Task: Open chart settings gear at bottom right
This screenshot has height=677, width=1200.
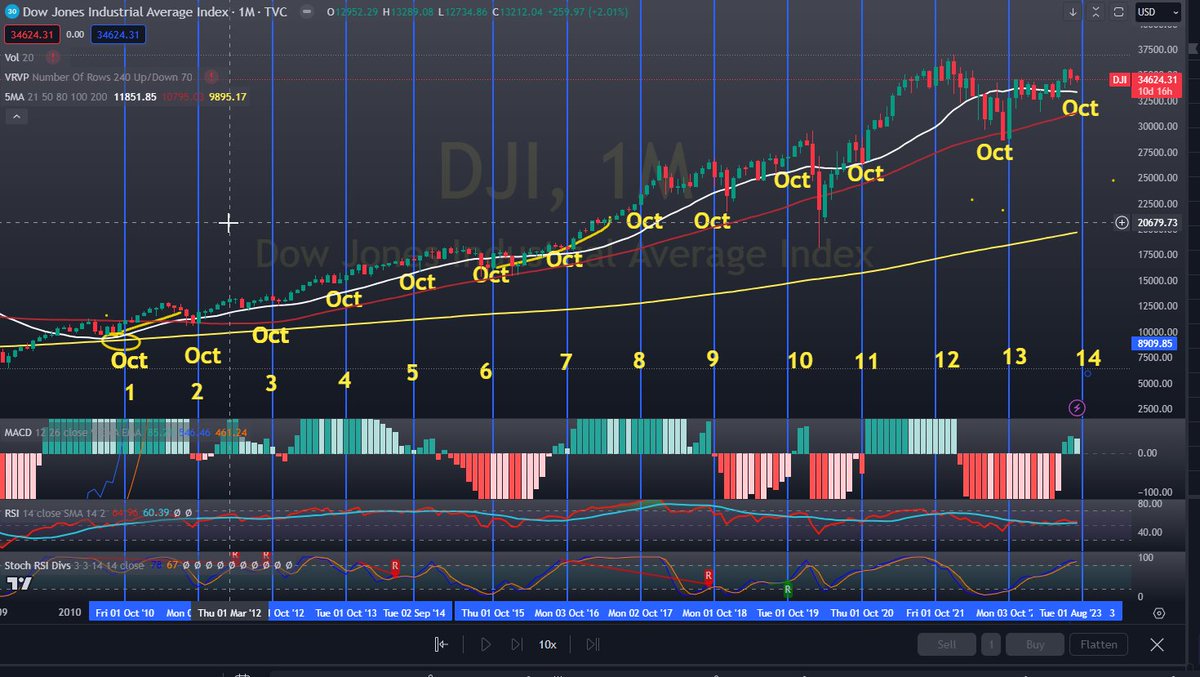Action: coord(1159,613)
